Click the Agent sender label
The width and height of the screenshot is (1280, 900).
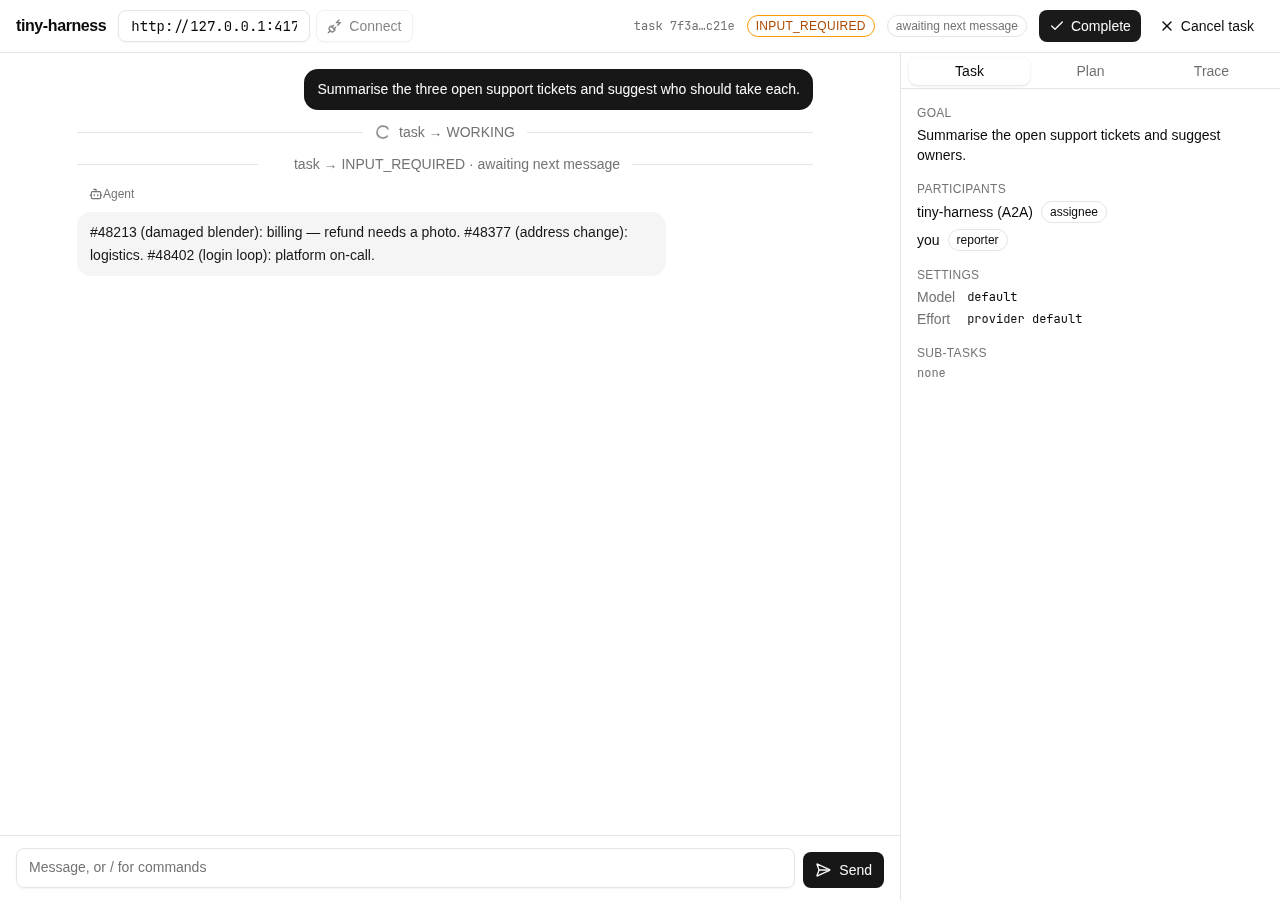click(118, 194)
